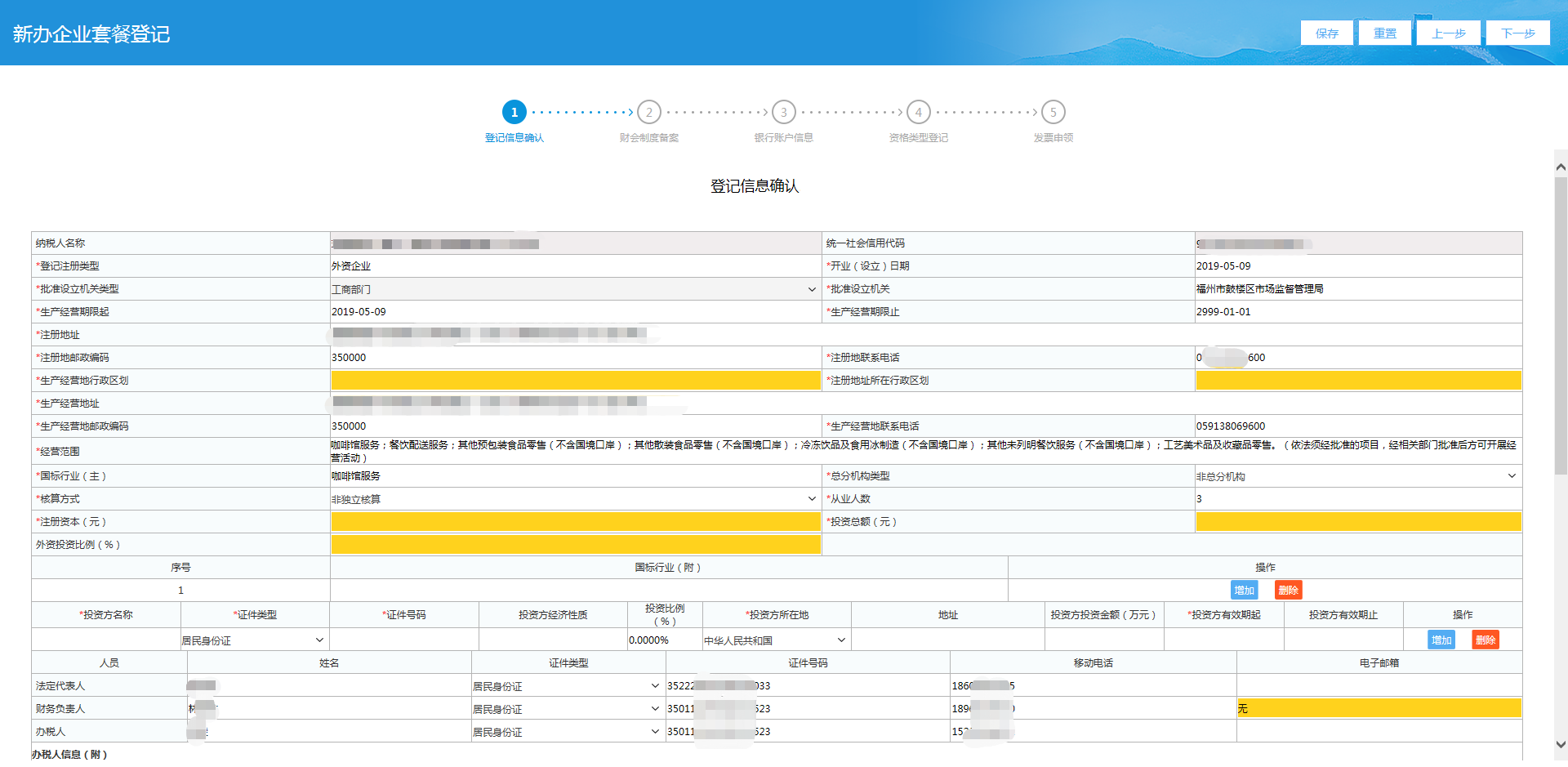The width and height of the screenshot is (1568, 767).
Task: Click step 4 circle 资格类型登记
Action: click(918, 112)
